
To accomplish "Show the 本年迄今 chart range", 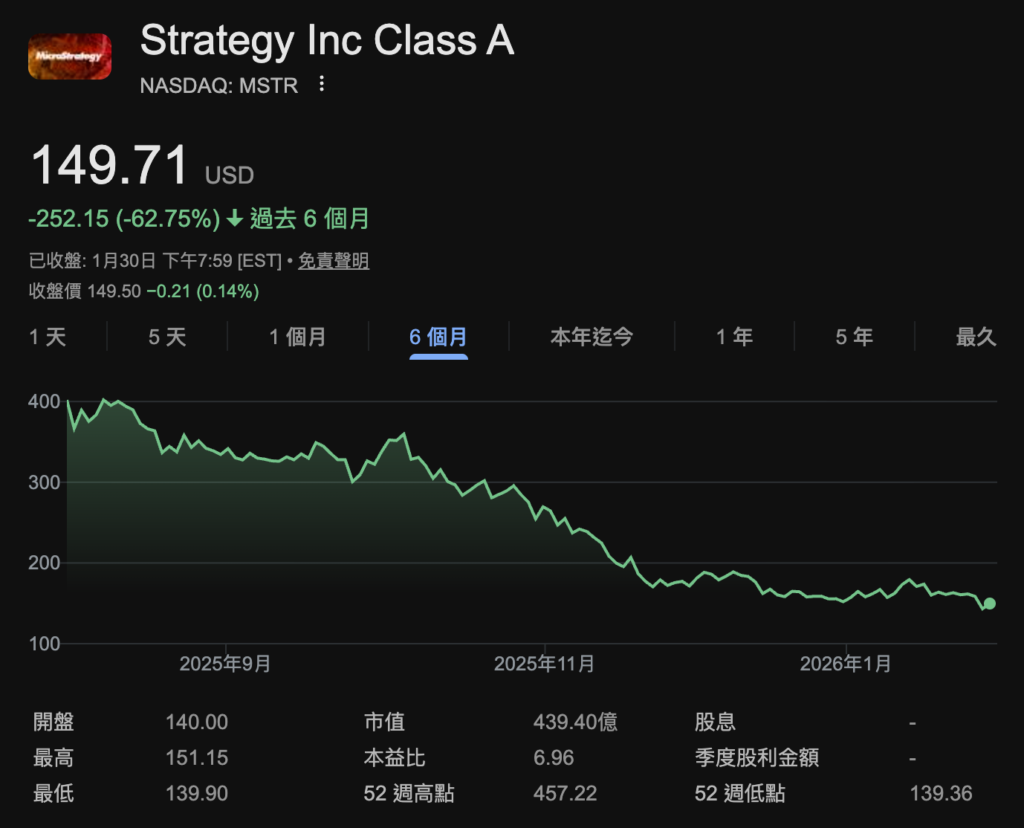I will [x=591, y=337].
